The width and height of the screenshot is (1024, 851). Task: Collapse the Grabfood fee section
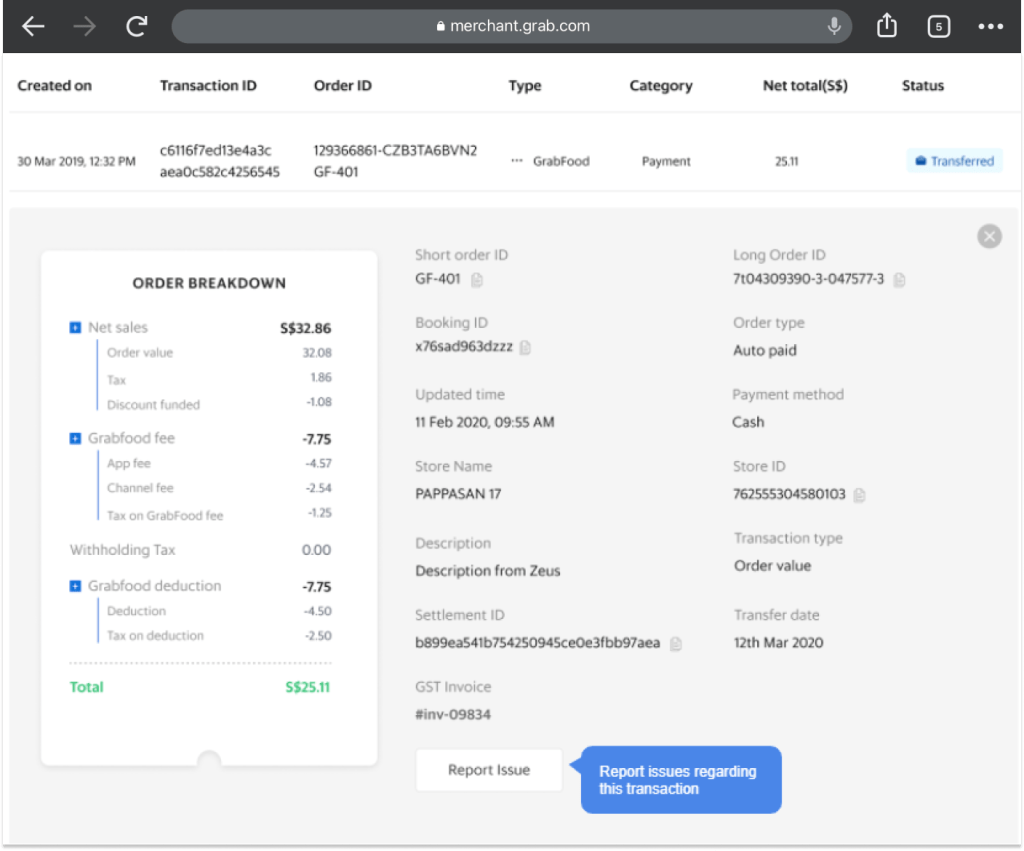75,439
